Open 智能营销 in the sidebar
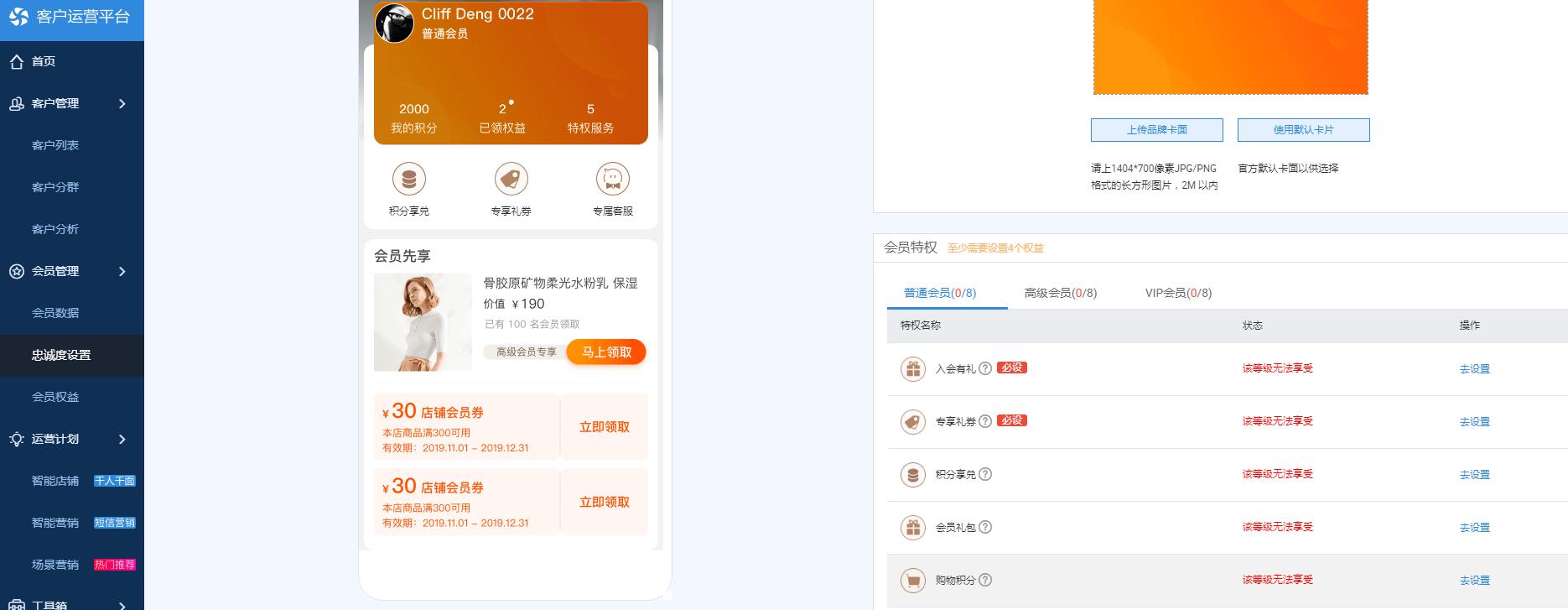 (x=55, y=523)
